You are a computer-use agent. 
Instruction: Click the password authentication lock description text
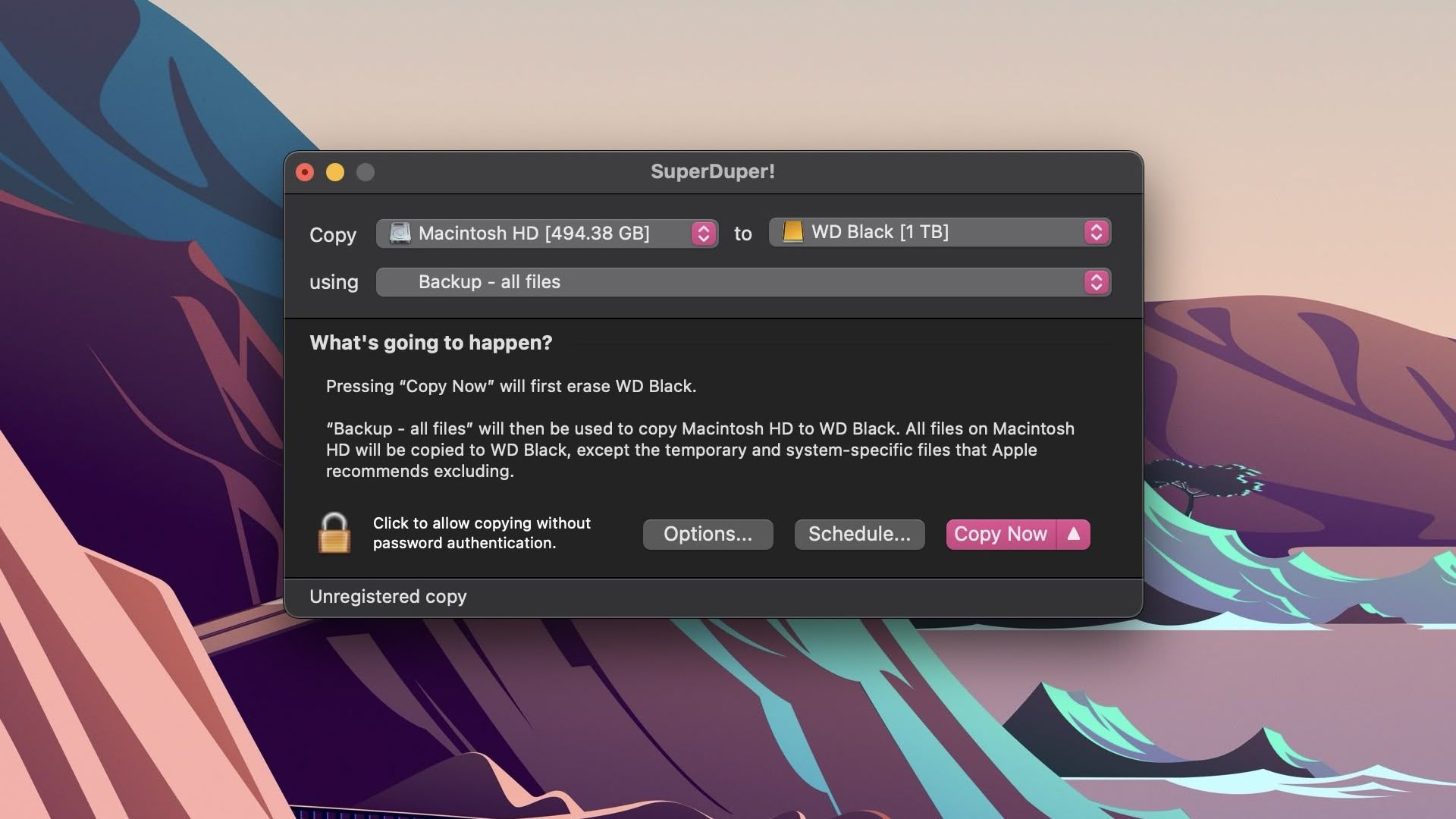pos(482,533)
